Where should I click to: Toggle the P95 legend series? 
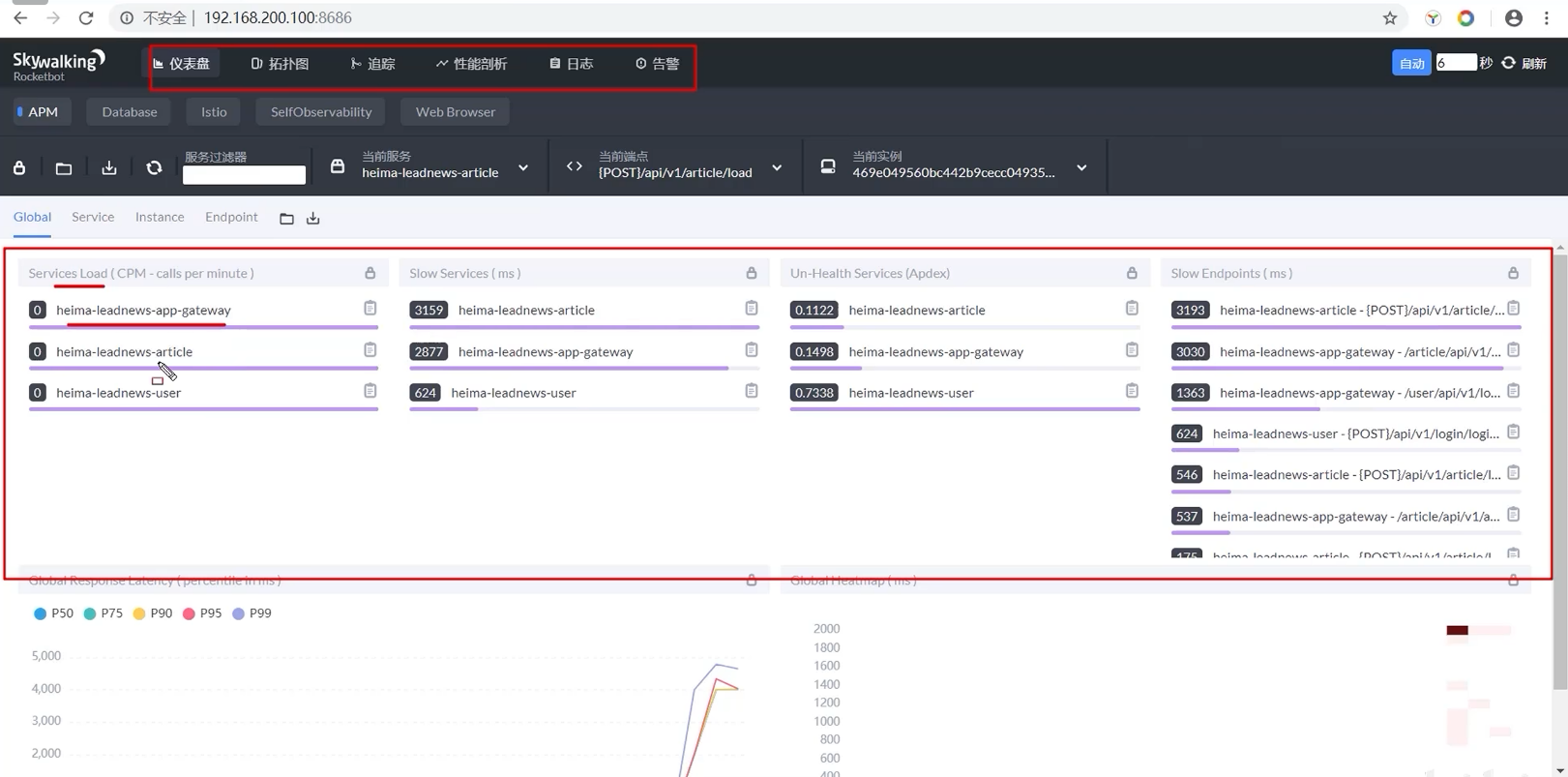(x=202, y=613)
